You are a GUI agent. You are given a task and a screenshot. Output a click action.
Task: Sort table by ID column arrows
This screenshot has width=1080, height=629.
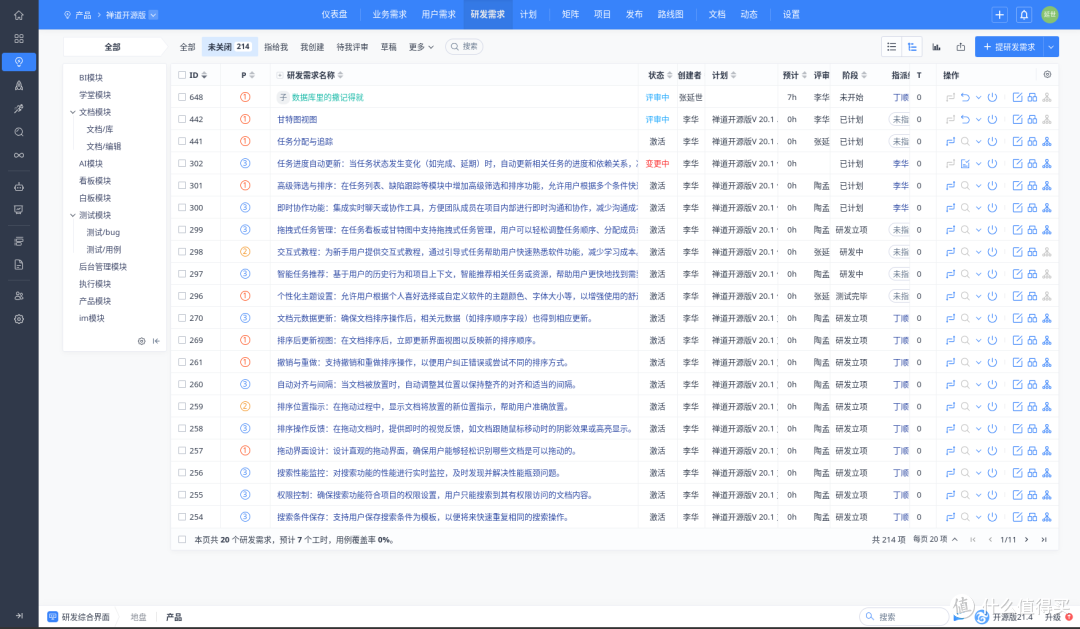(204, 75)
